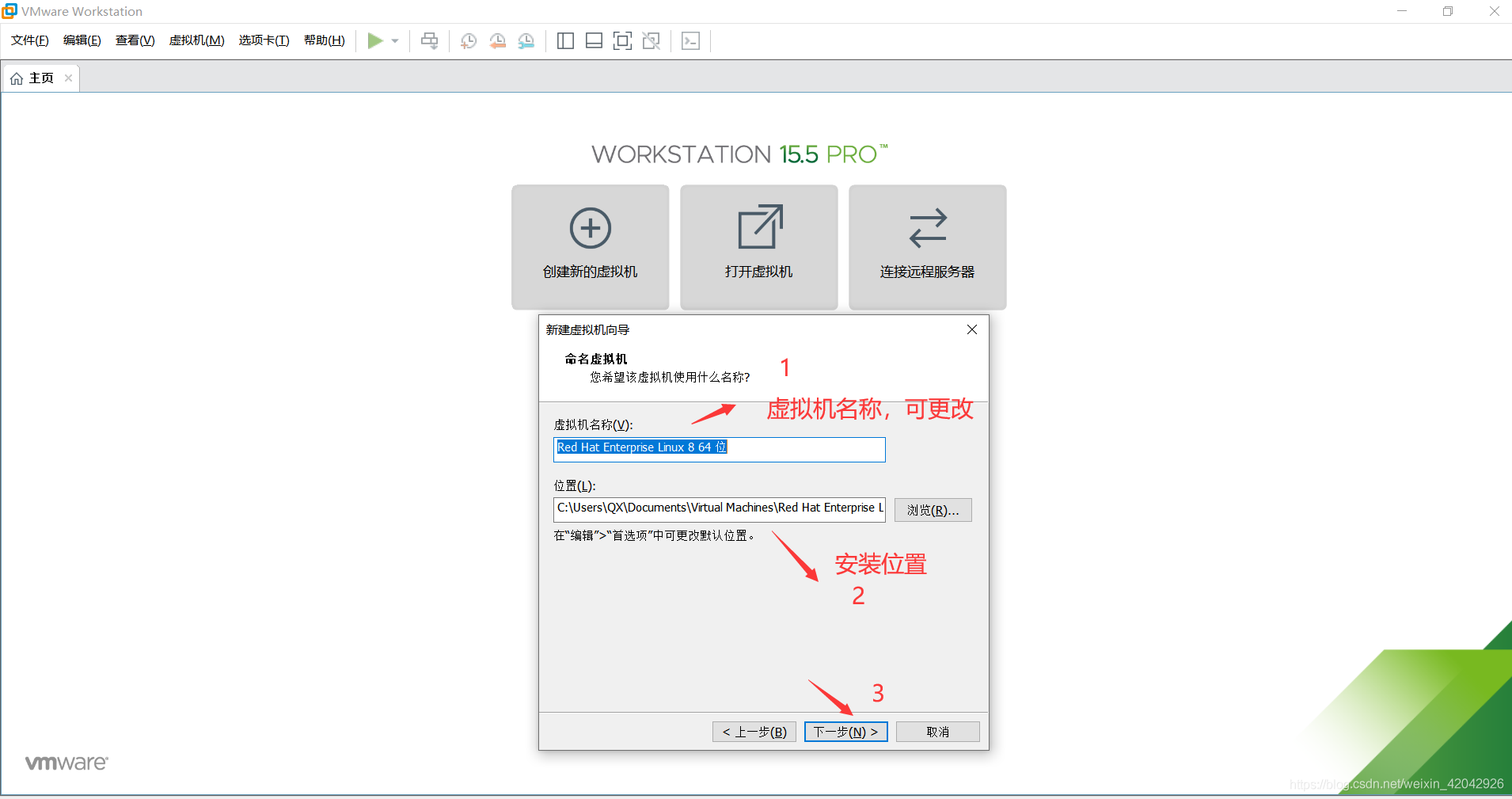Viewport: 1512px width, 799px height.
Task: Minimize the VMware Workstation window
Action: coord(1402,11)
